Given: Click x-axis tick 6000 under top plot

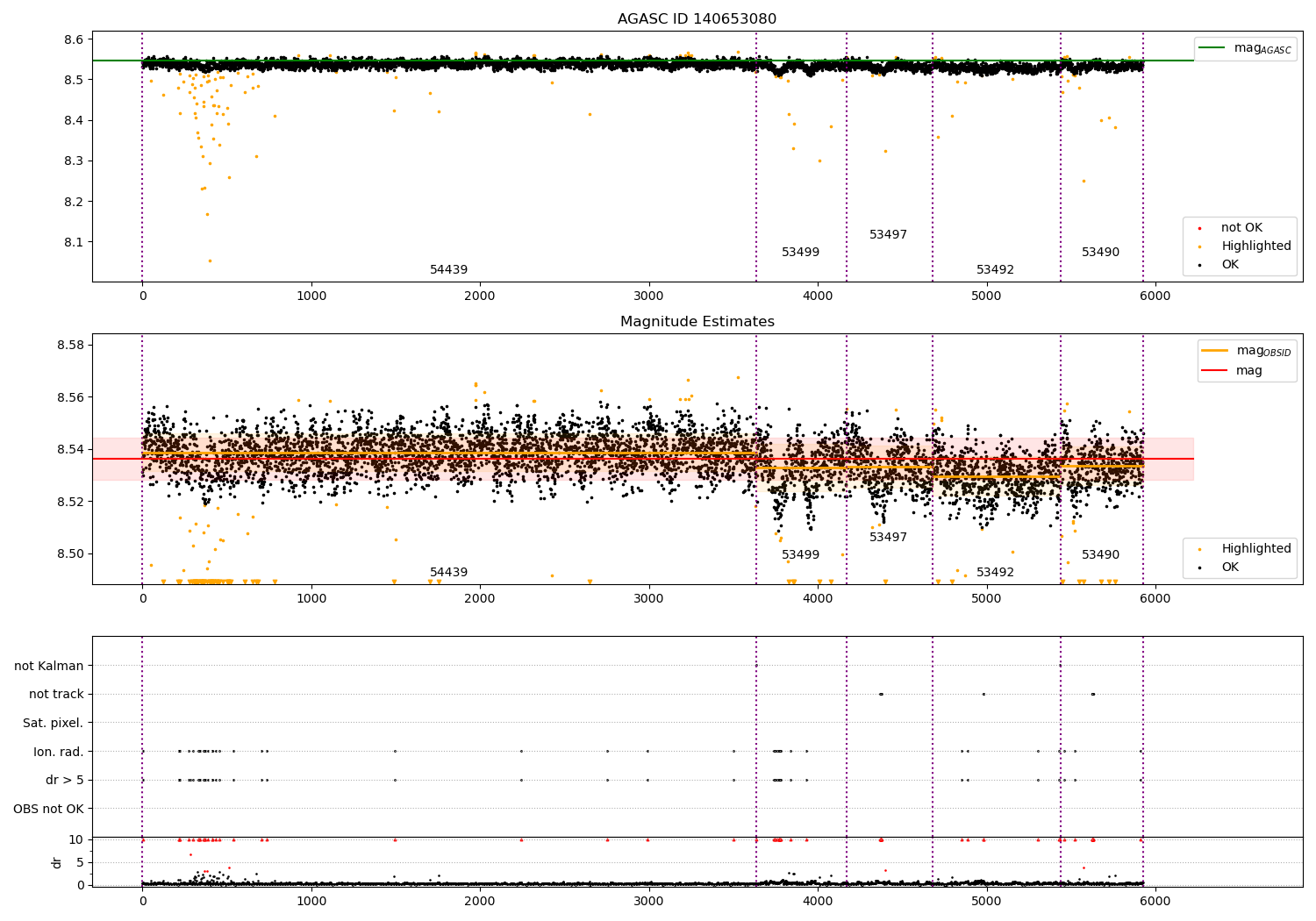Looking at the screenshot, I should 1155,296.
